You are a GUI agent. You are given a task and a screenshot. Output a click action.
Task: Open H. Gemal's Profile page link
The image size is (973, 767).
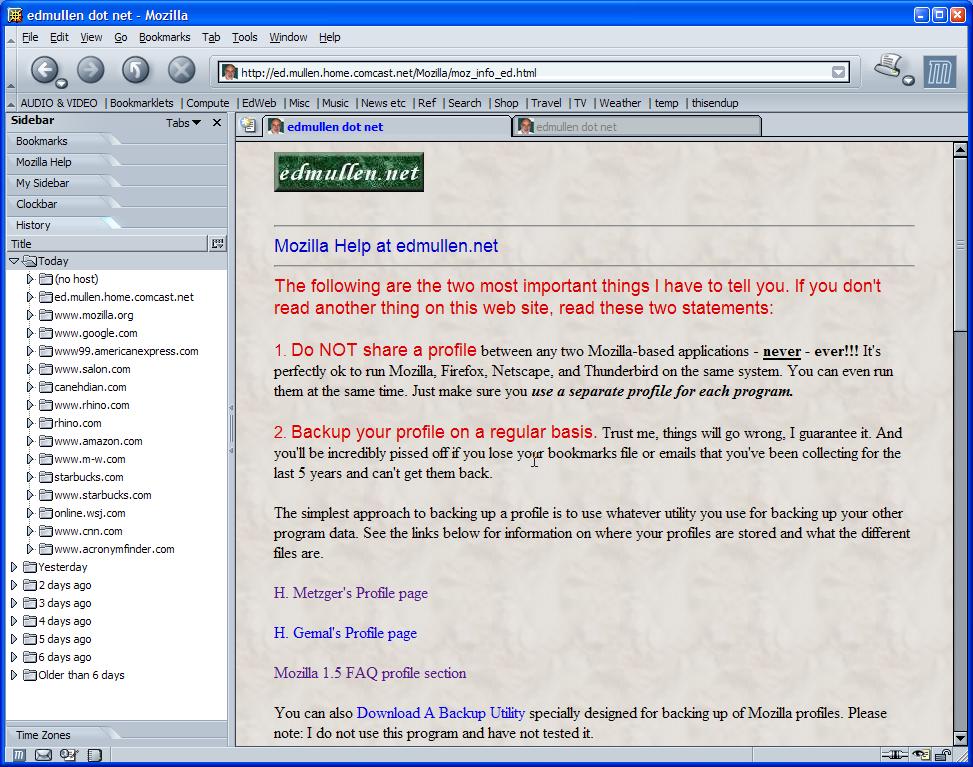click(x=345, y=633)
